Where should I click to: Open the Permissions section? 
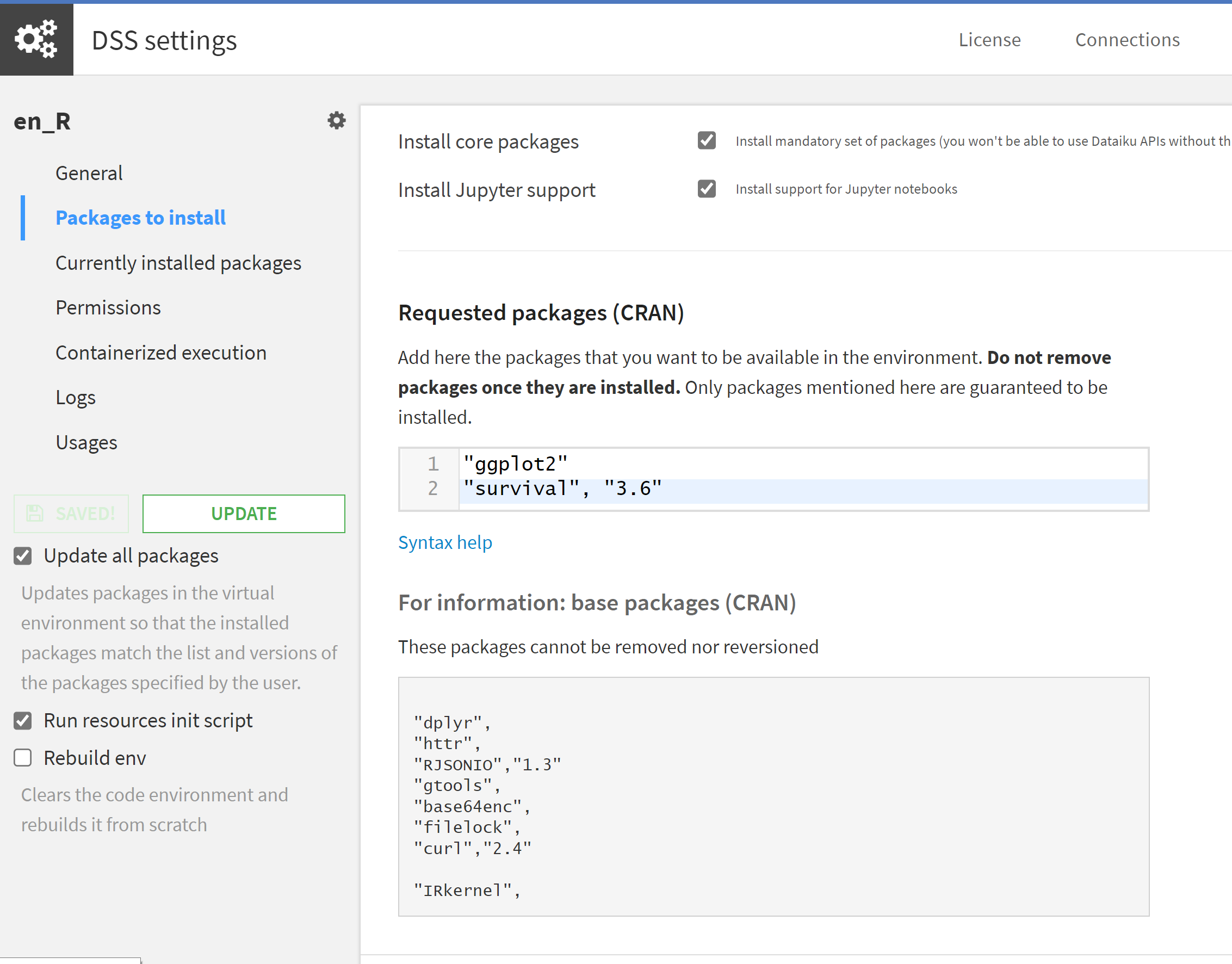pyautogui.click(x=108, y=307)
